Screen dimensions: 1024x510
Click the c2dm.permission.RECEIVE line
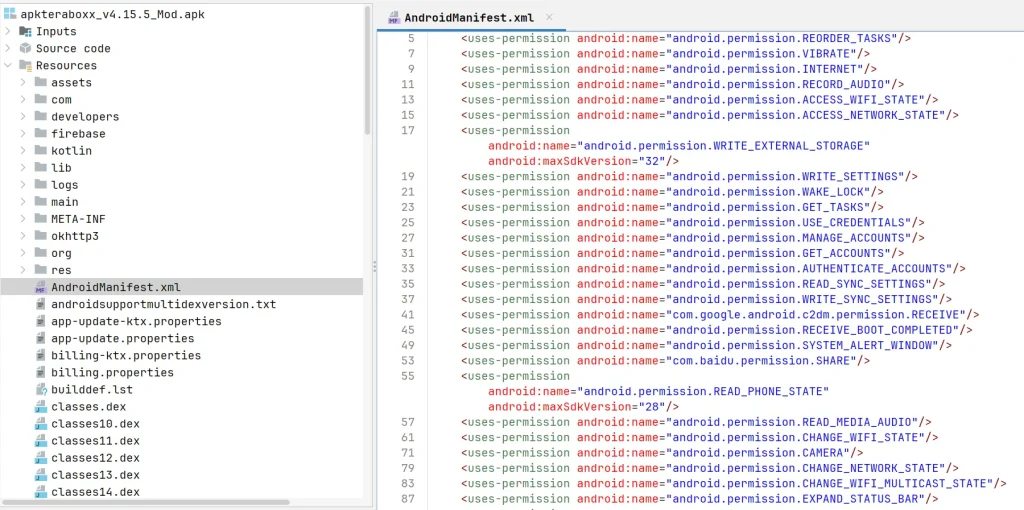720,314
